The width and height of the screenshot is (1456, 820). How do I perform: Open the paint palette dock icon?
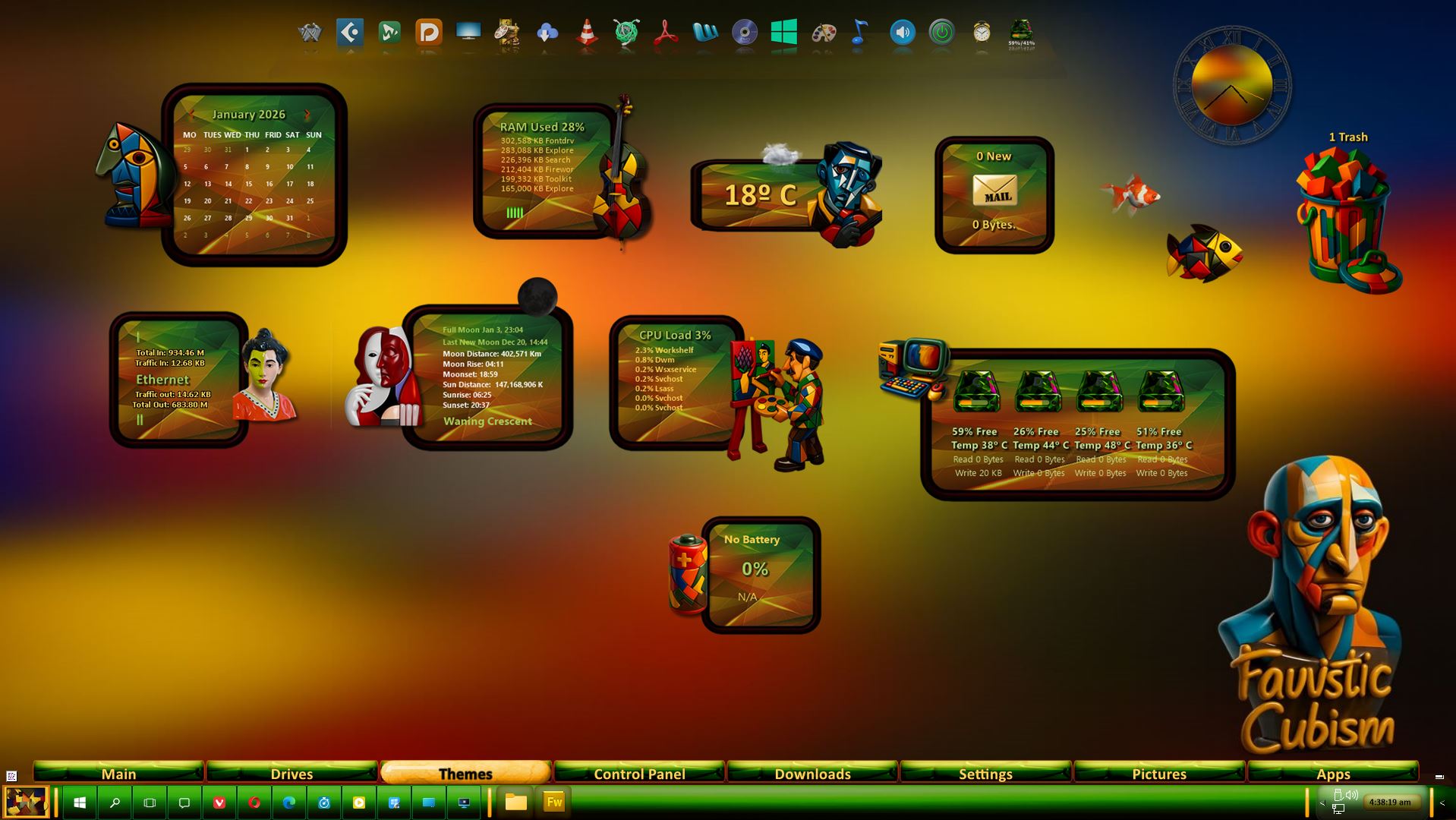point(824,33)
